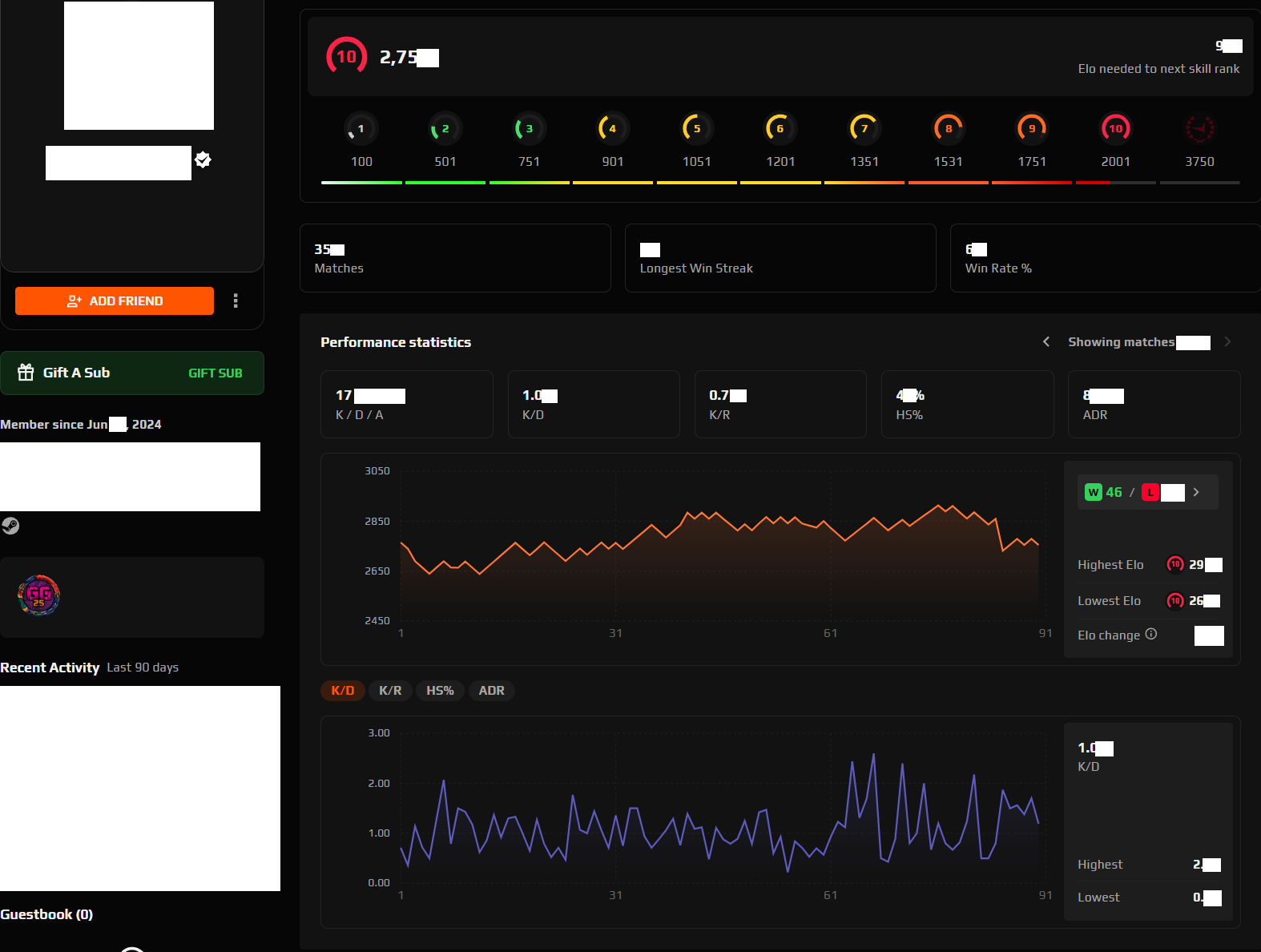The image size is (1261, 952).
Task: Click the verified checkmark badge
Action: click(203, 159)
